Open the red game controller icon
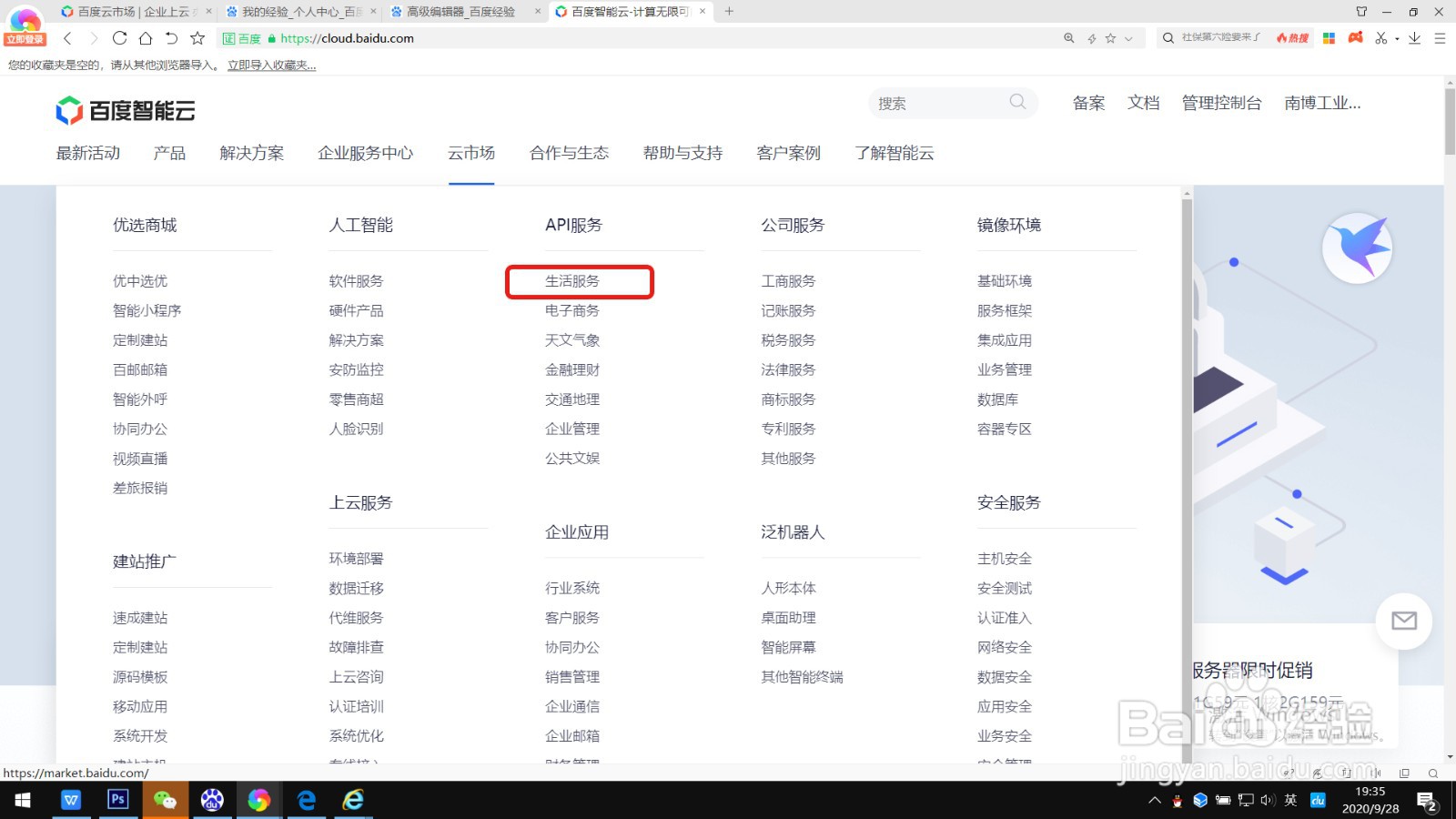The image size is (1456, 819). click(1356, 37)
